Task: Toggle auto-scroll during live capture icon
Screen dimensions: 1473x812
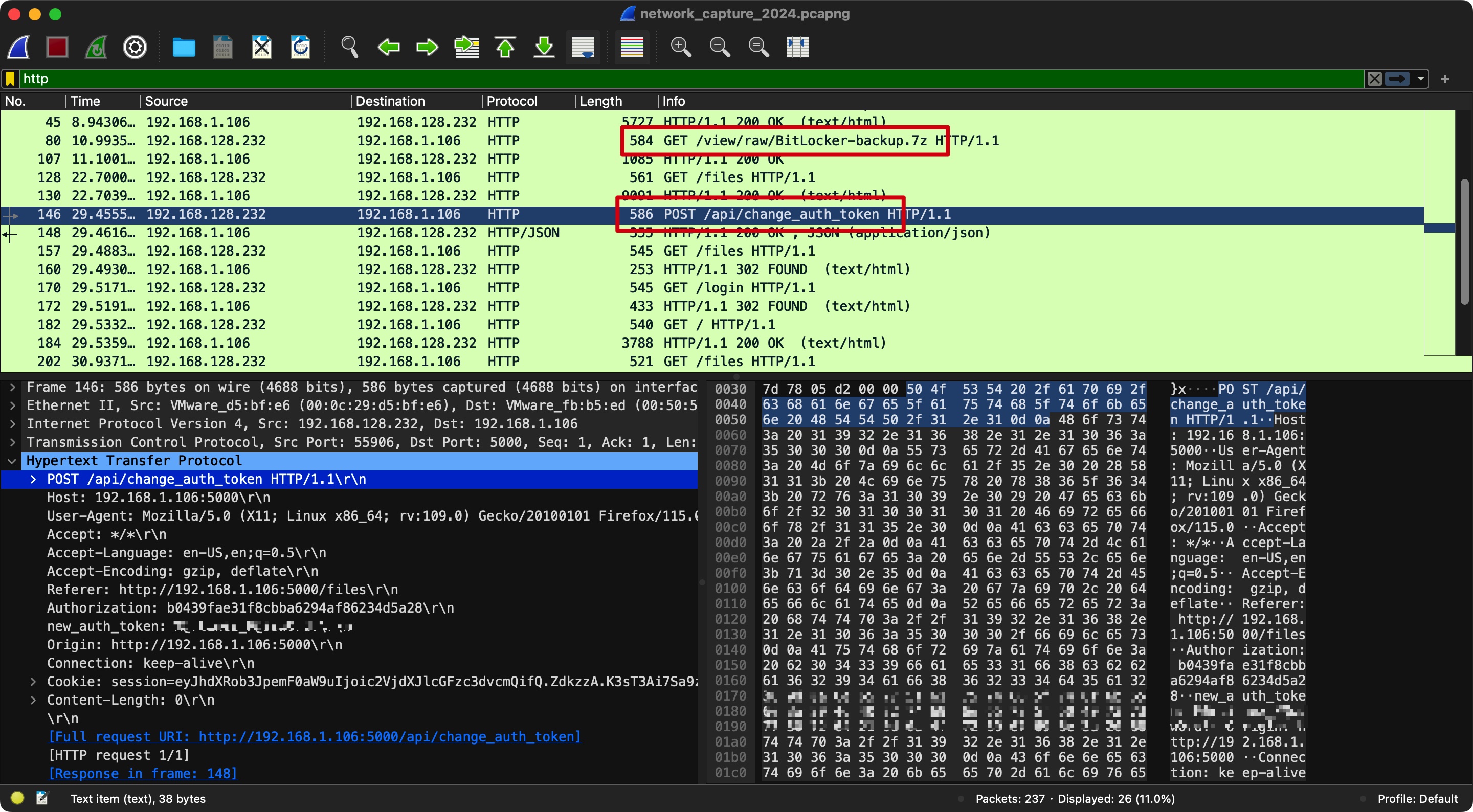Action: click(583, 47)
